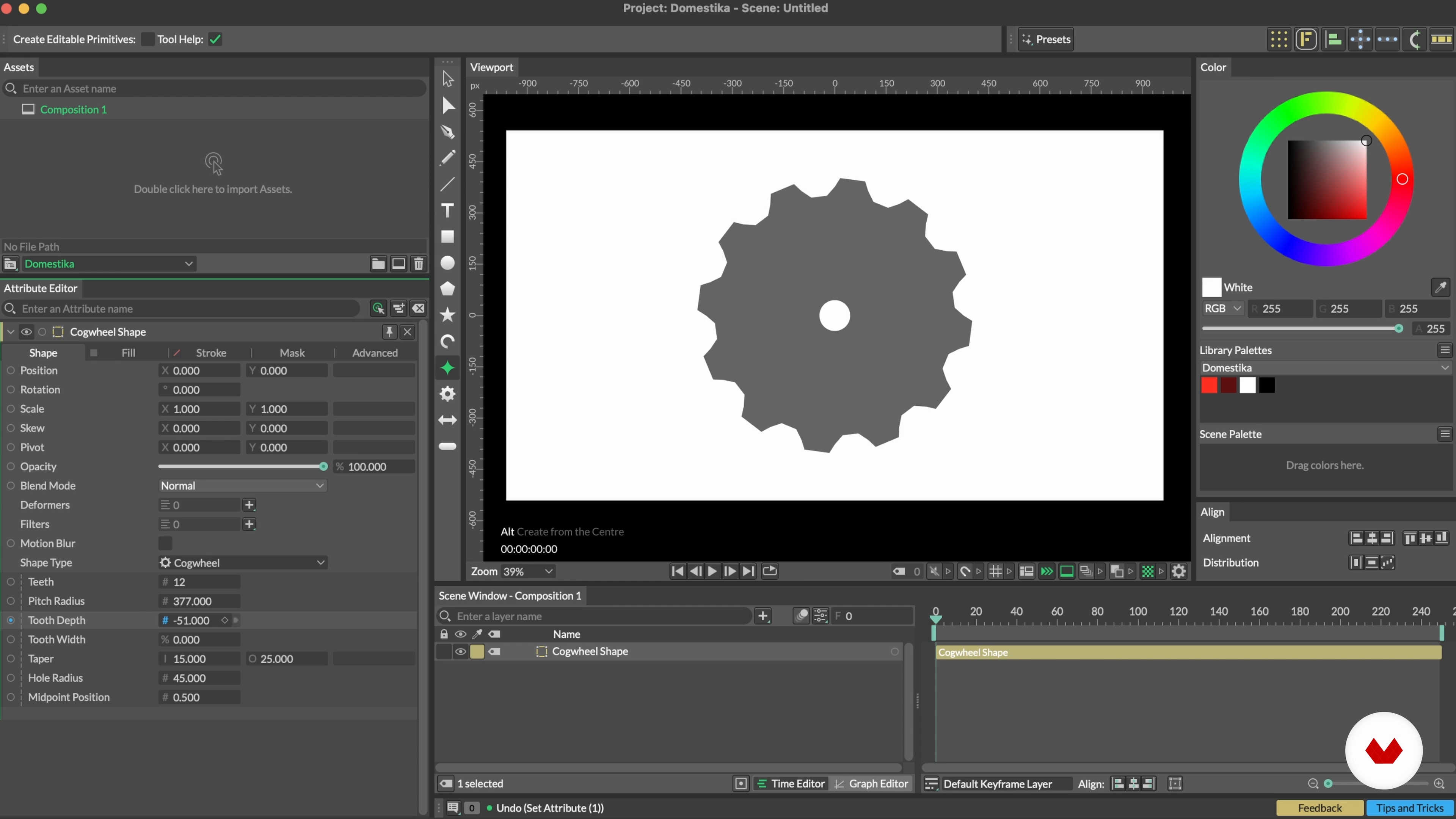
Task: Select the Pencil tool
Action: tap(448, 158)
